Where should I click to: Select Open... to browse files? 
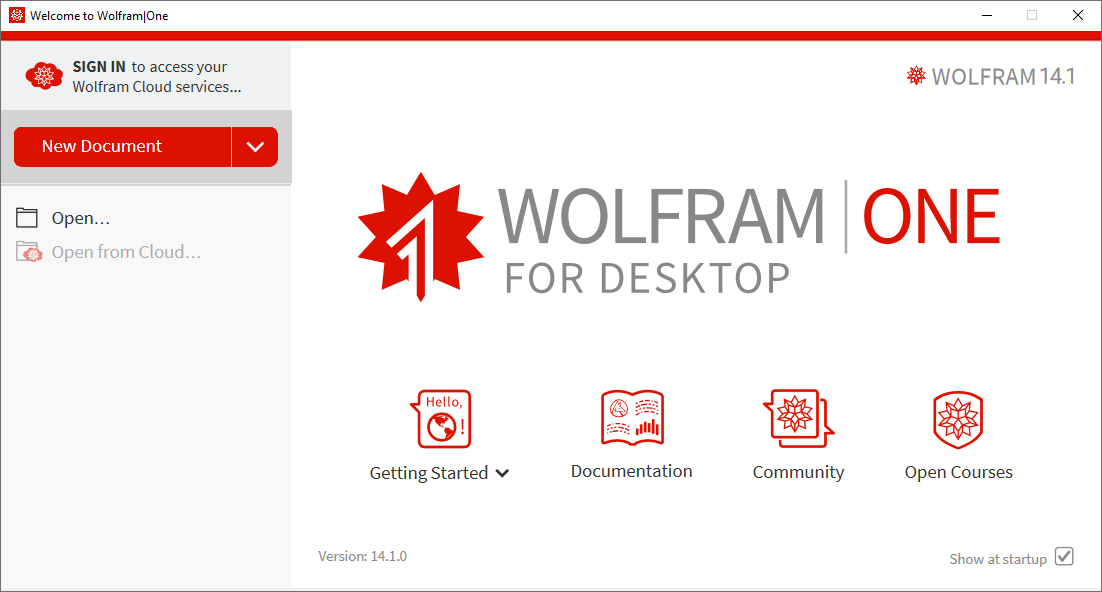[x=81, y=218]
